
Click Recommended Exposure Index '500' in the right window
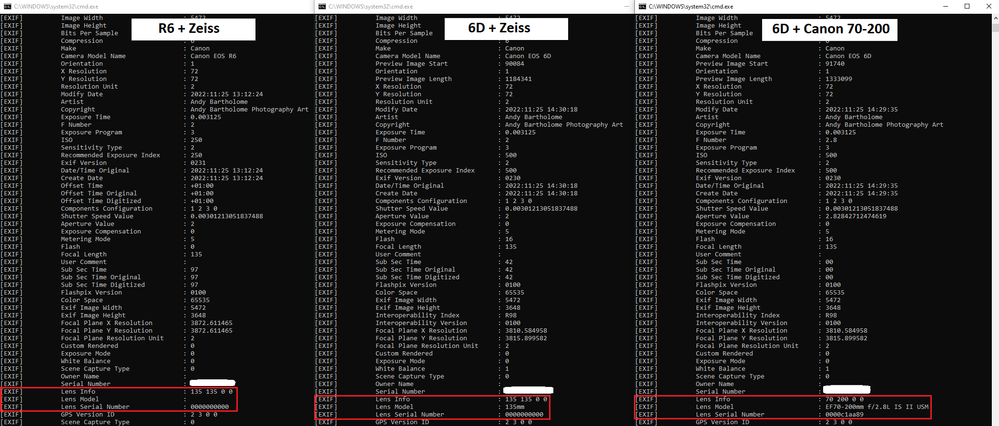click(x=830, y=171)
